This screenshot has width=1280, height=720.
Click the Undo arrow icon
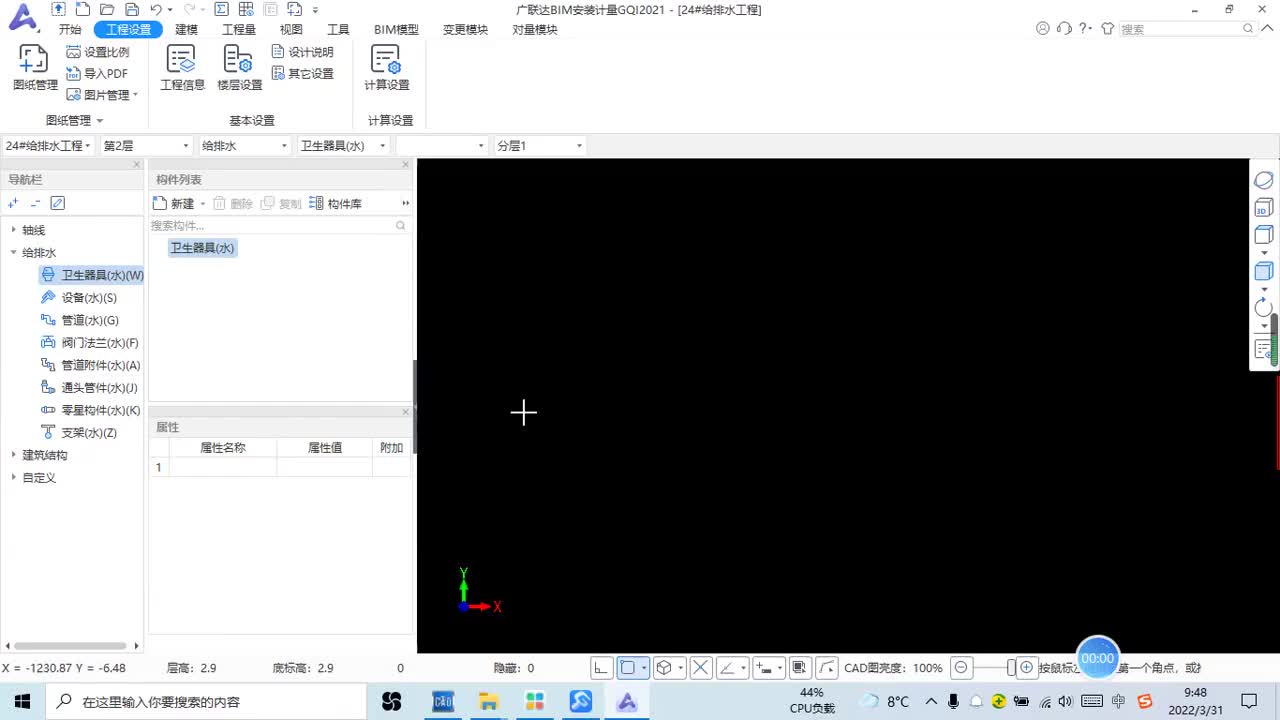pyautogui.click(x=155, y=9)
